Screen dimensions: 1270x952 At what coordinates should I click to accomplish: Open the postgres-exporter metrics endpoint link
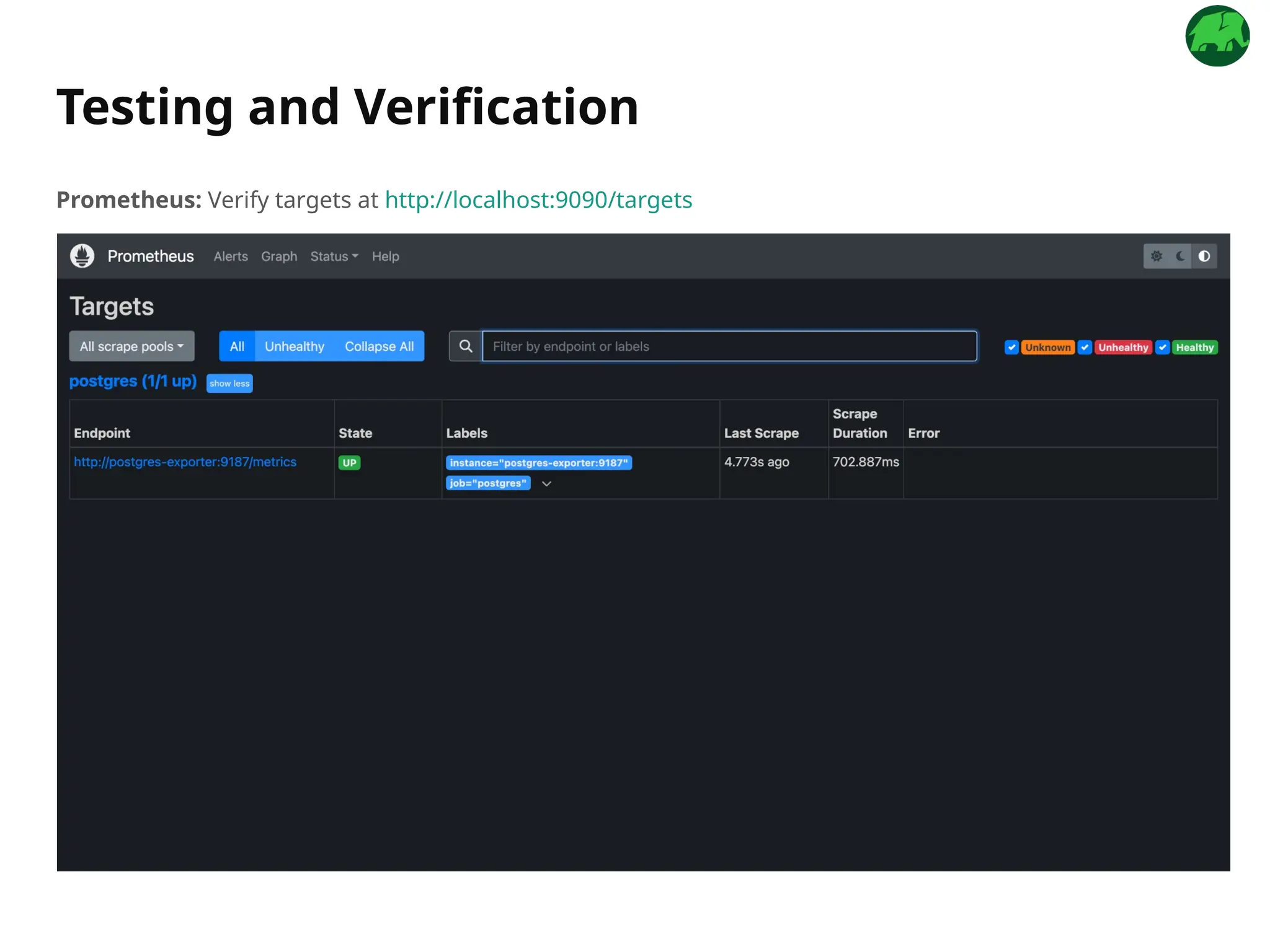185,462
